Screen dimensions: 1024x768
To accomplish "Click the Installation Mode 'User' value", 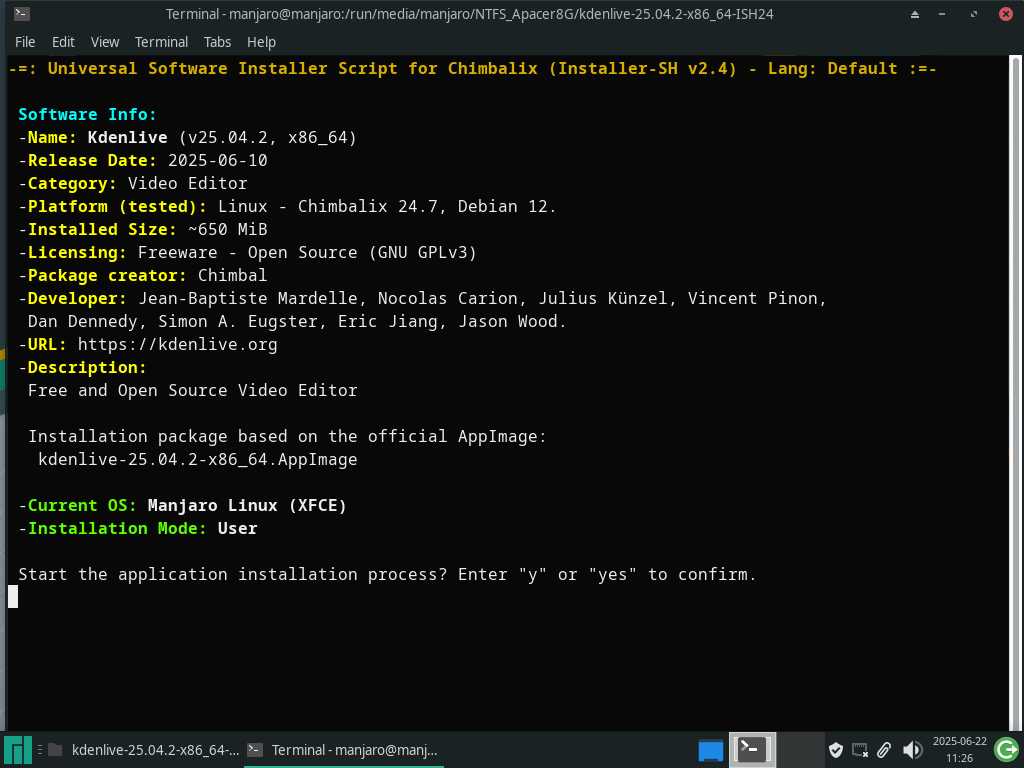I will (x=237, y=528).
